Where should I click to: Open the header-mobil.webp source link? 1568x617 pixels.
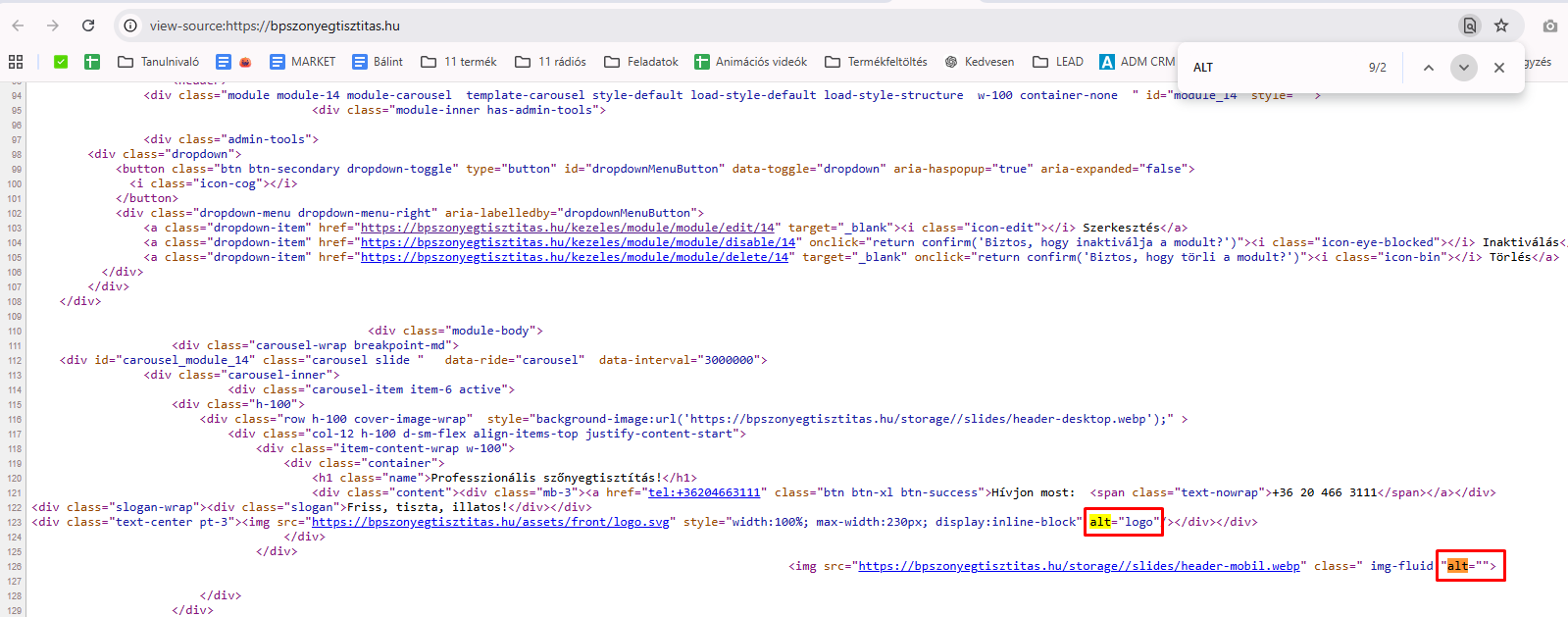pos(1079,566)
